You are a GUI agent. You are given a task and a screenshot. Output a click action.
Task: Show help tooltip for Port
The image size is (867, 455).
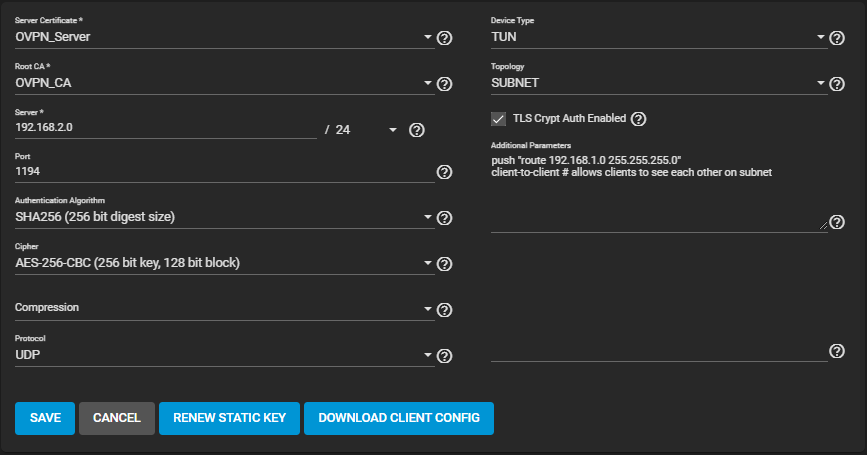(444, 172)
